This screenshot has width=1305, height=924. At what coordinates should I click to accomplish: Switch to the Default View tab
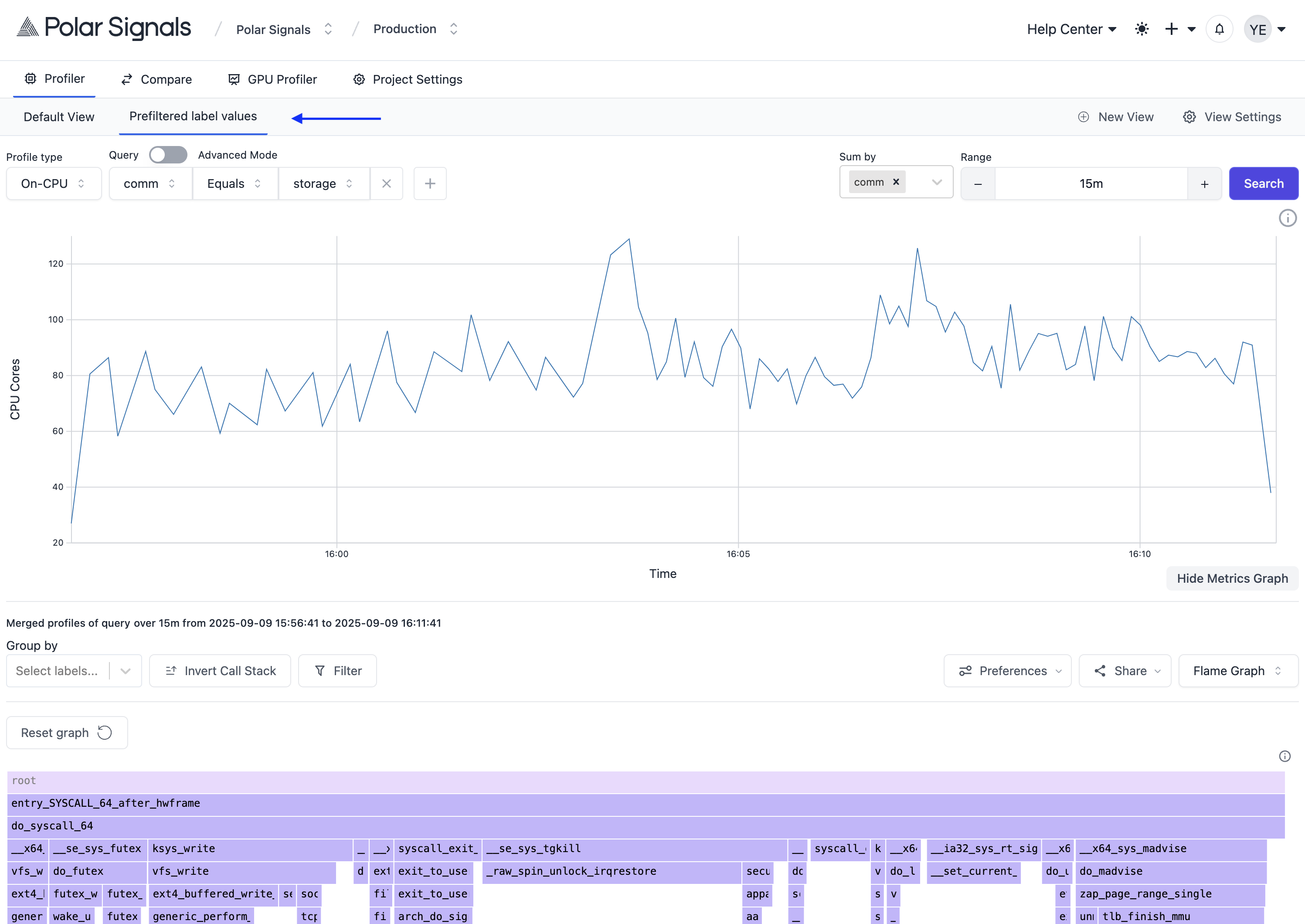(x=58, y=117)
